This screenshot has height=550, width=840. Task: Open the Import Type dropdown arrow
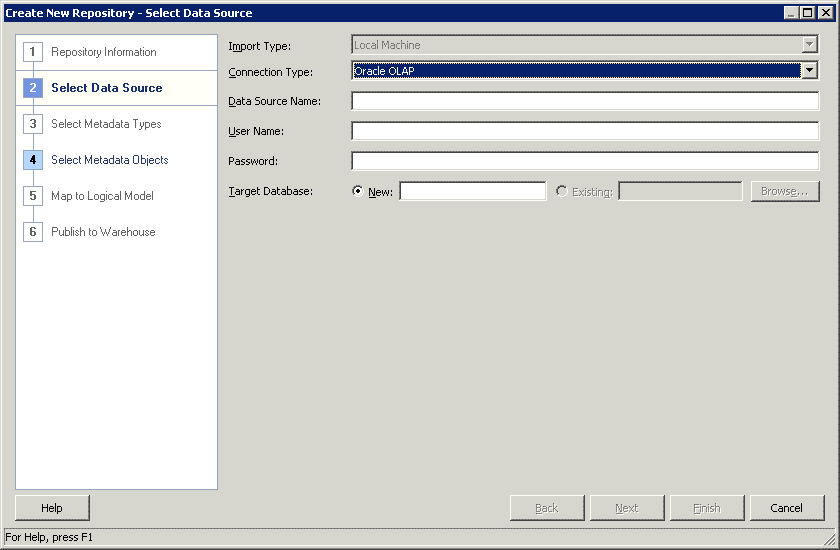[809, 45]
